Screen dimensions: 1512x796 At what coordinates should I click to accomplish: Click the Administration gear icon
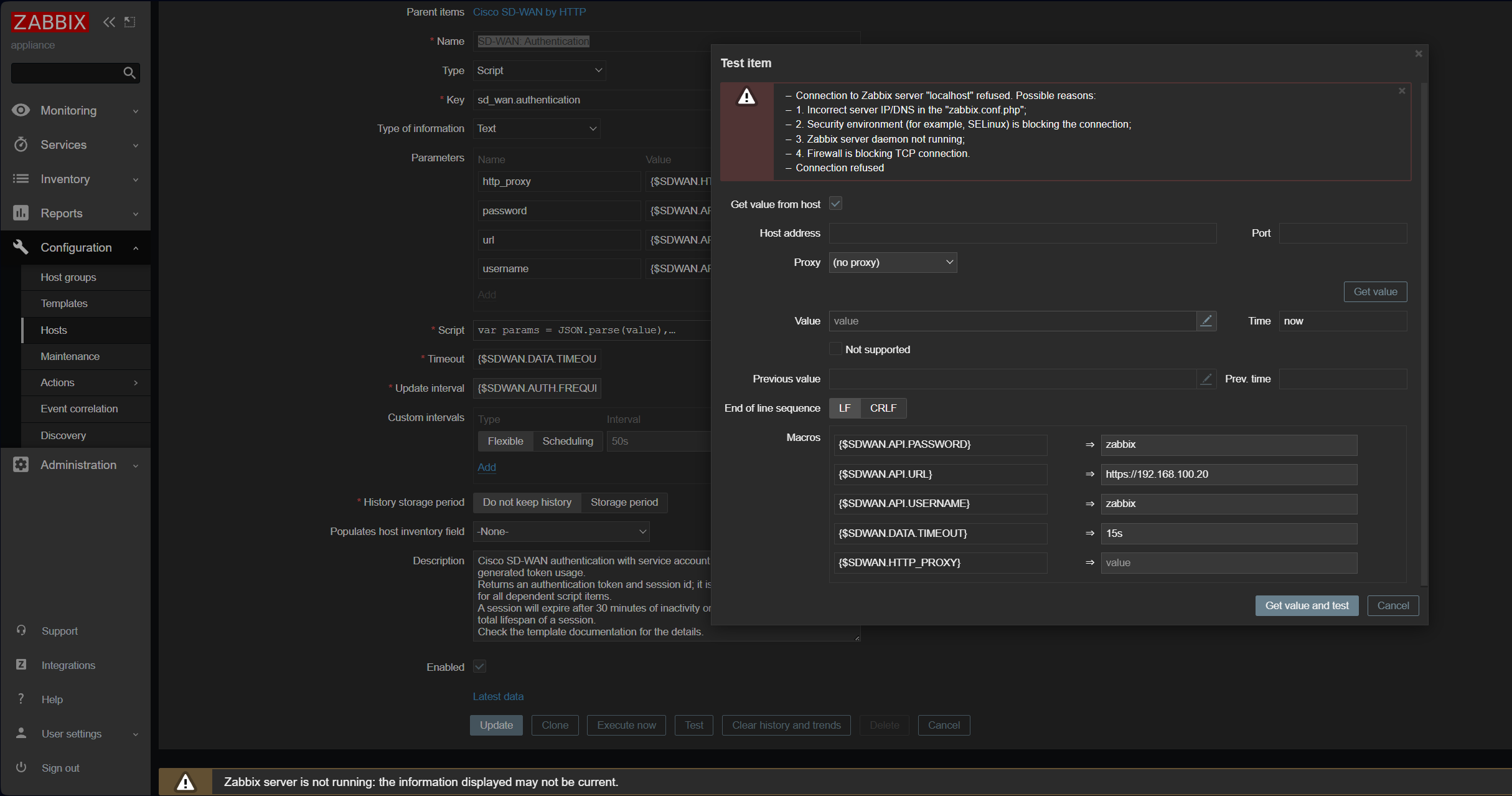tap(21, 465)
